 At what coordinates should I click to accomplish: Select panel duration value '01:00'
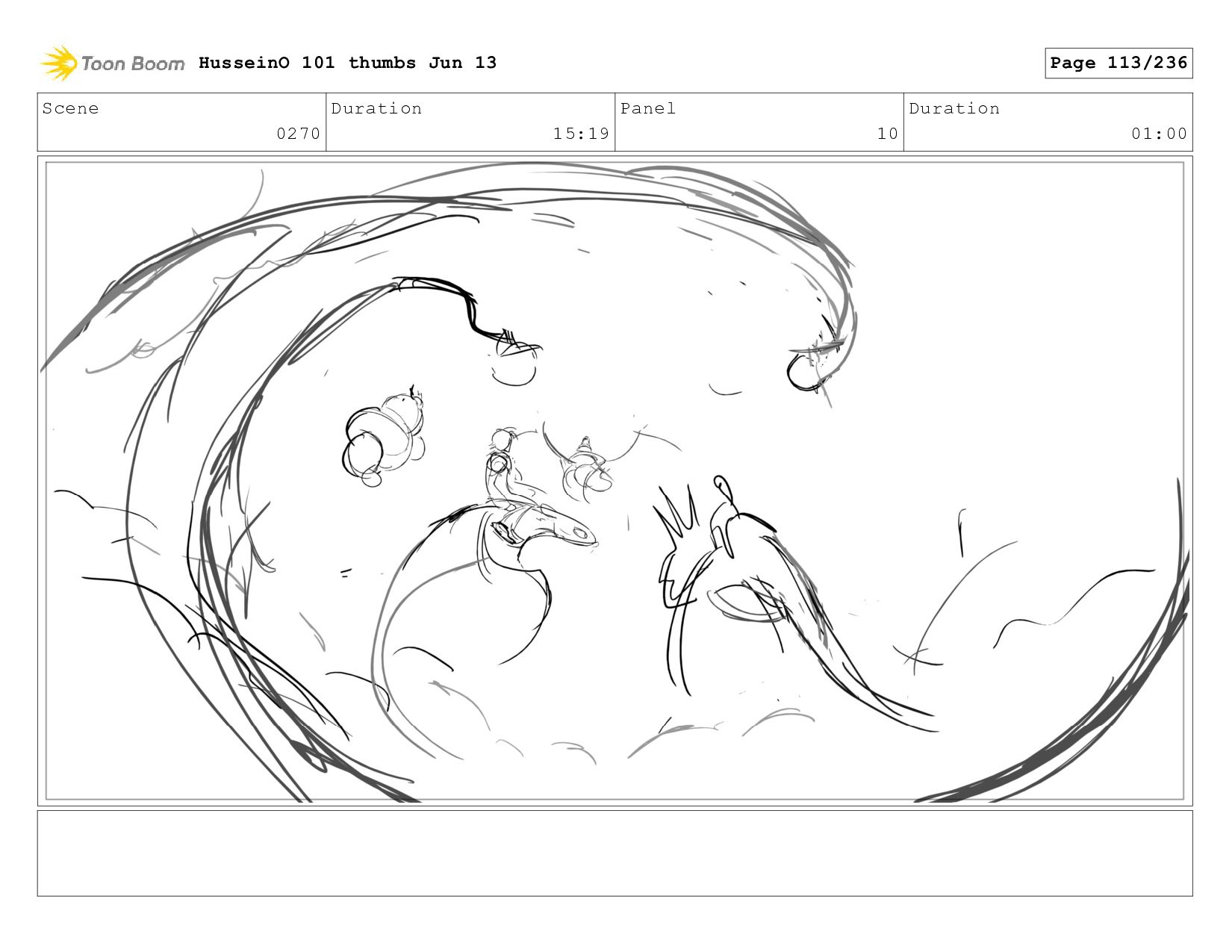point(1159,134)
